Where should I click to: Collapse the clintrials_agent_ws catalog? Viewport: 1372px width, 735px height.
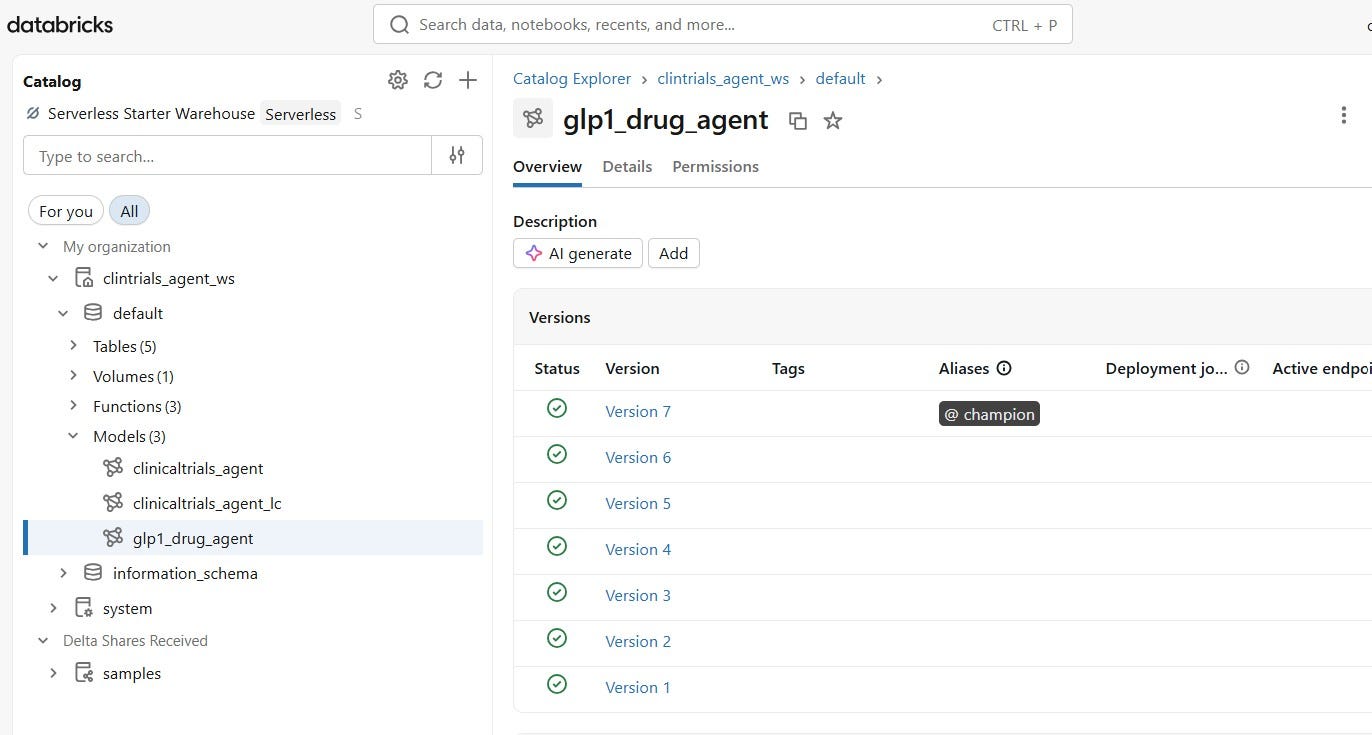(x=53, y=278)
